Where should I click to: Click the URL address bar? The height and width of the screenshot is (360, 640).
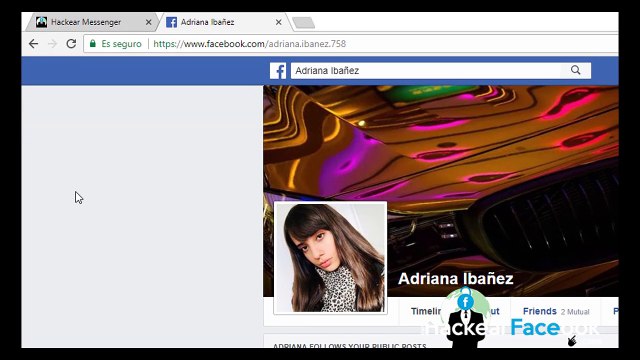pos(351,44)
